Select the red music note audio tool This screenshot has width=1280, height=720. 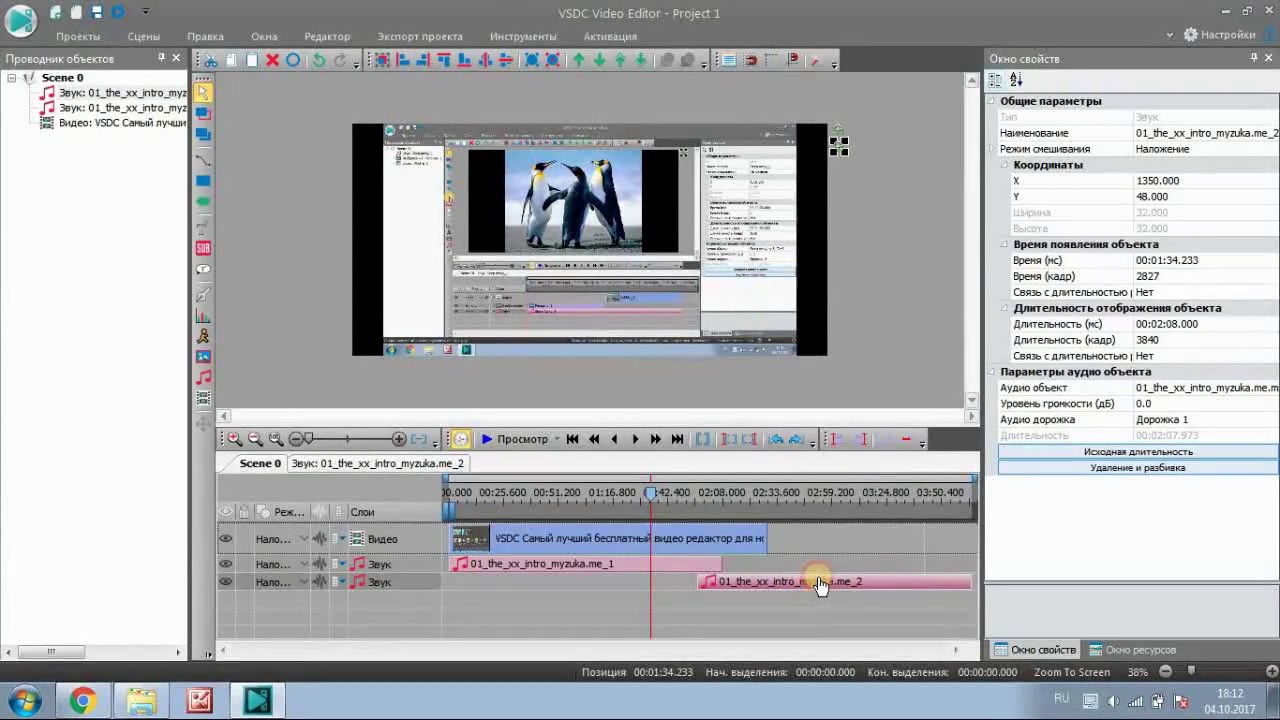click(x=203, y=377)
